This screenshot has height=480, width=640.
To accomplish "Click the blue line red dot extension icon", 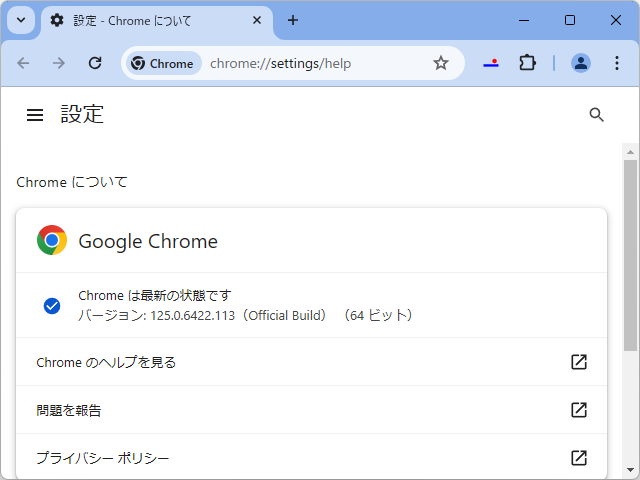I will [x=491, y=63].
